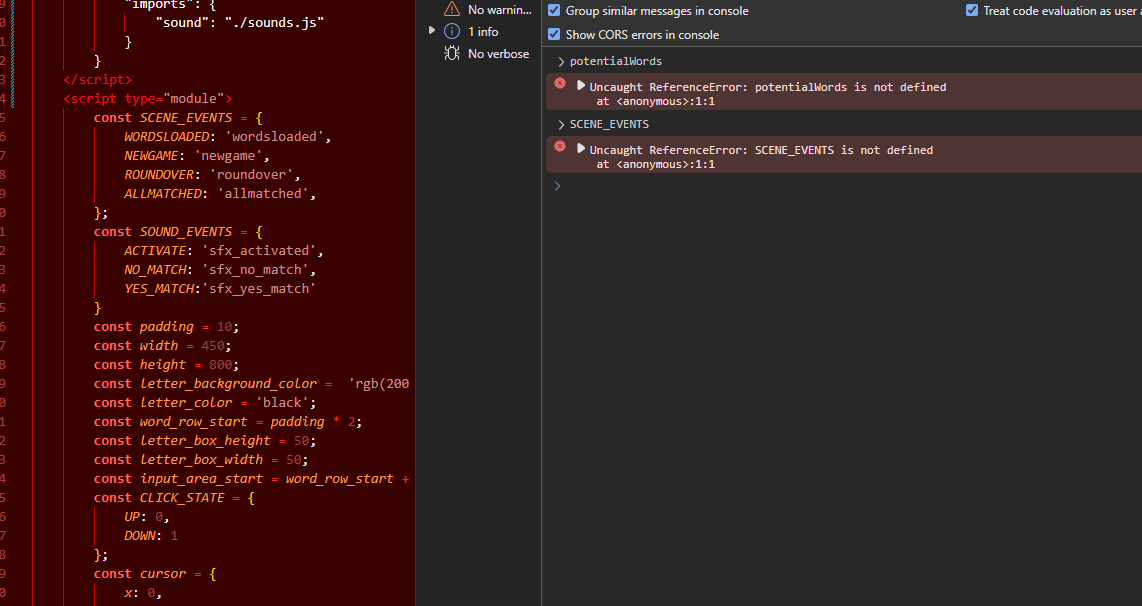This screenshot has height=606, width=1142.
Task: Click const height = 800 line
Action: [166, 364]
